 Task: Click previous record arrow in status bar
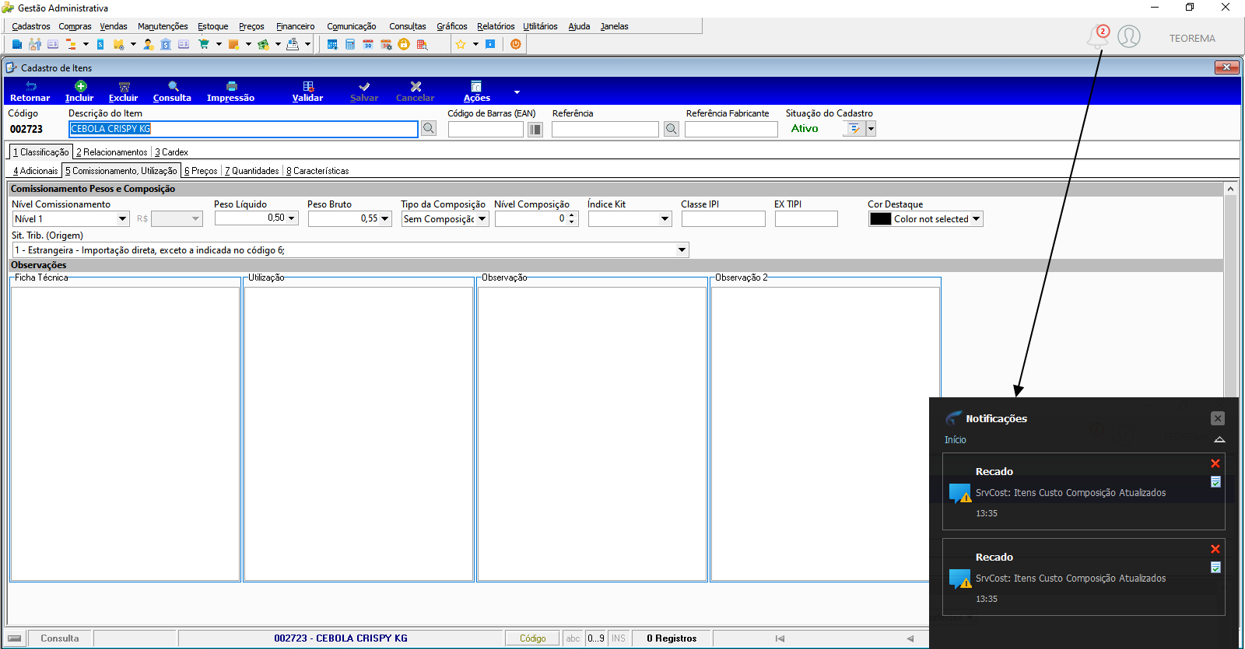(x=910, y=638)
